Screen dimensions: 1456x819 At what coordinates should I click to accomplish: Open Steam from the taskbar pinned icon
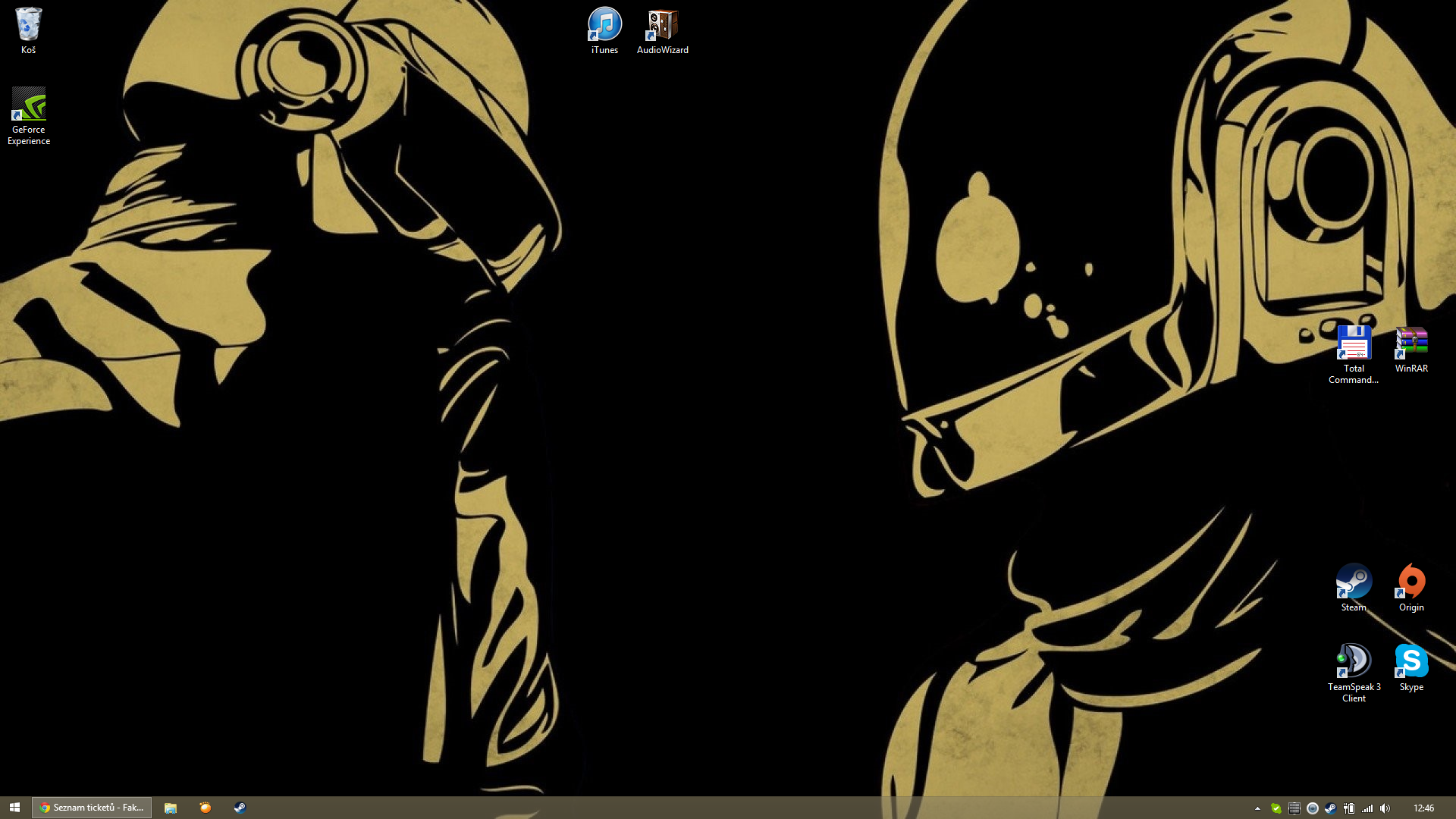(x=240, y=808)
